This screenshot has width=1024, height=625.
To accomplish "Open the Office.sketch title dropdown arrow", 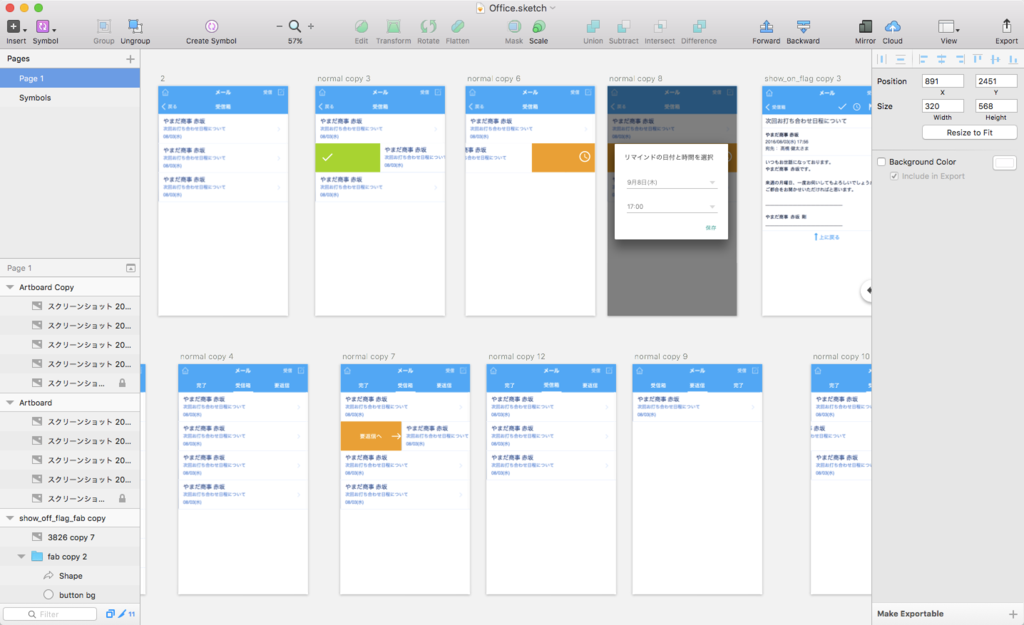I will [x=553, y=8].
